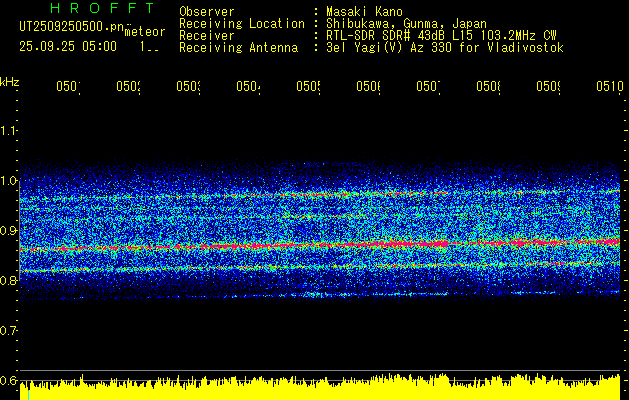Select the filename UT2509250500.pn
Screen dimensions: 629x400
[x=72, y=26]
